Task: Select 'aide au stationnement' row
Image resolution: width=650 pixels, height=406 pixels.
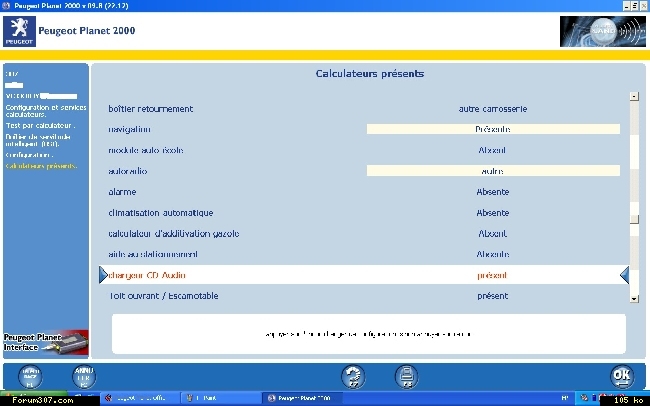Action: 153,254
